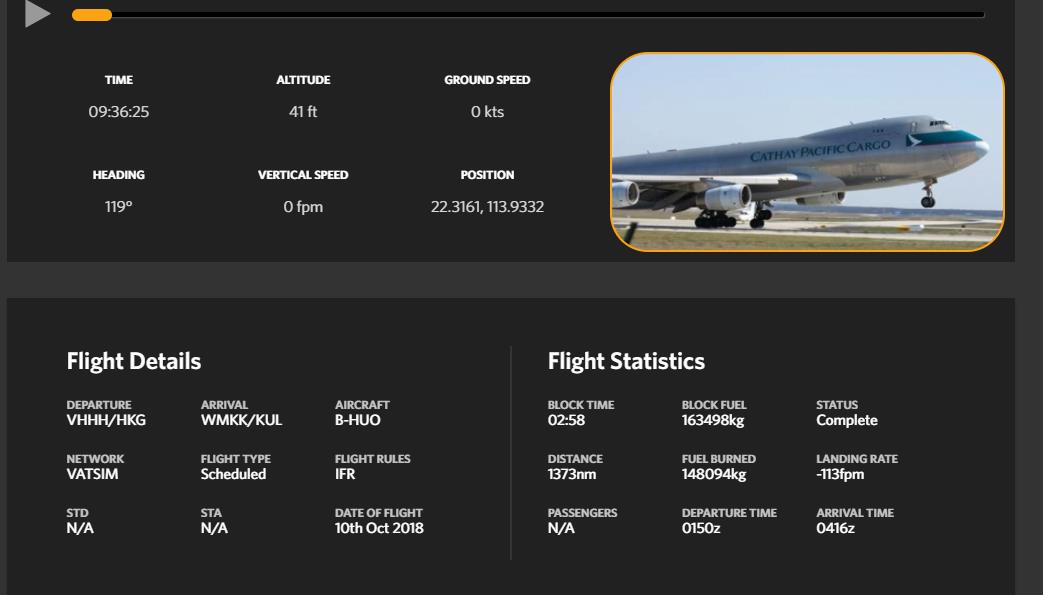This screenshot has width=1043, height=595.
Task: Click the fuel burned 148094kg value
Action: (714, 474)
